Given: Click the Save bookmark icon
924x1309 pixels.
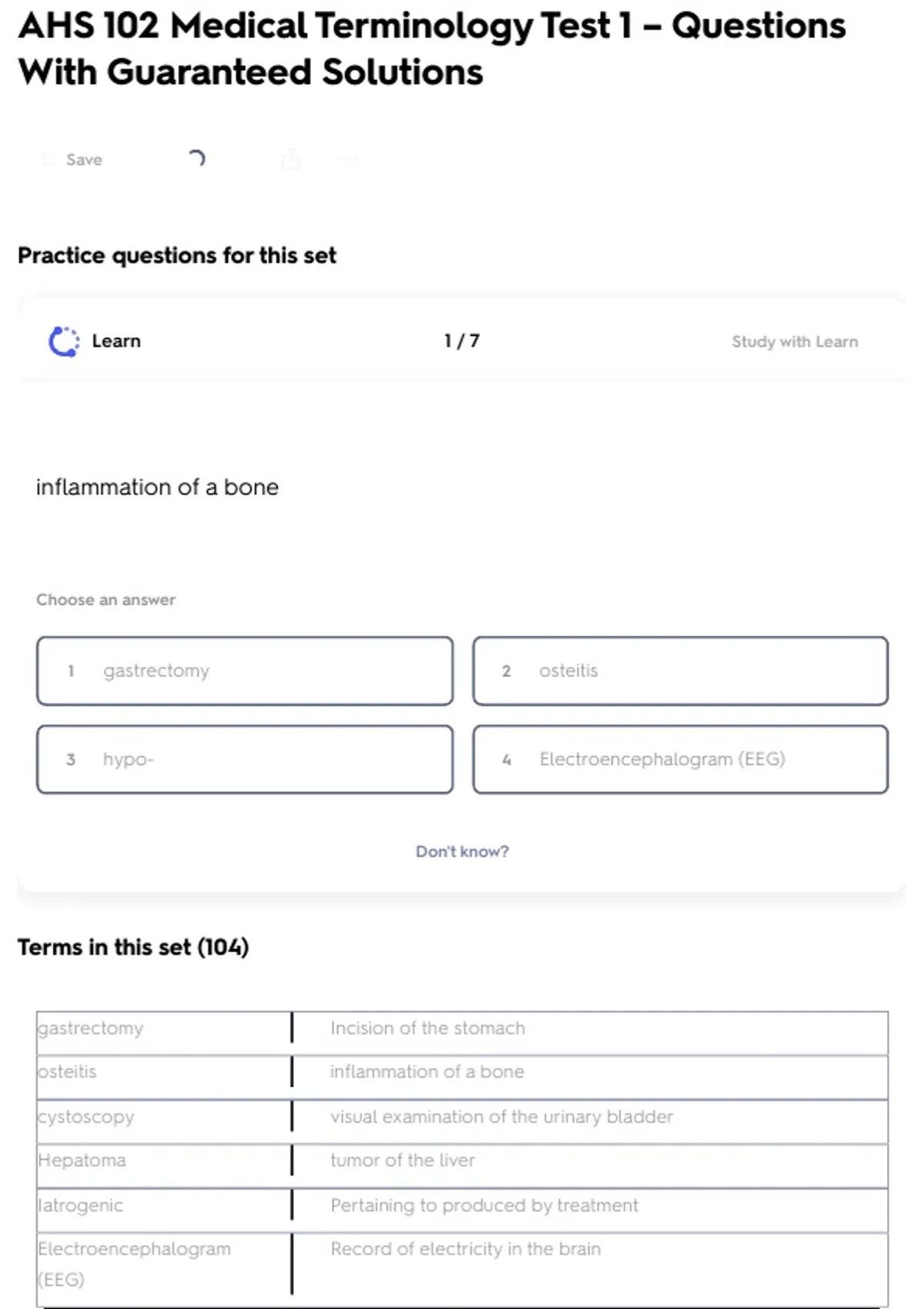Looking at the screenshot, I should coord(49,160).
